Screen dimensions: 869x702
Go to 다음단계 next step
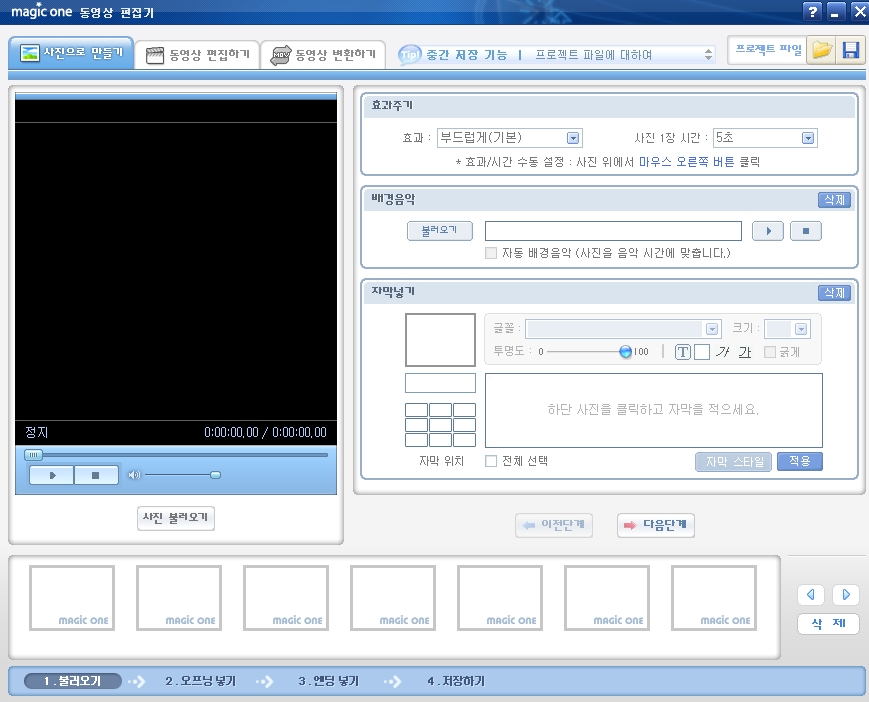click(656, 525)
